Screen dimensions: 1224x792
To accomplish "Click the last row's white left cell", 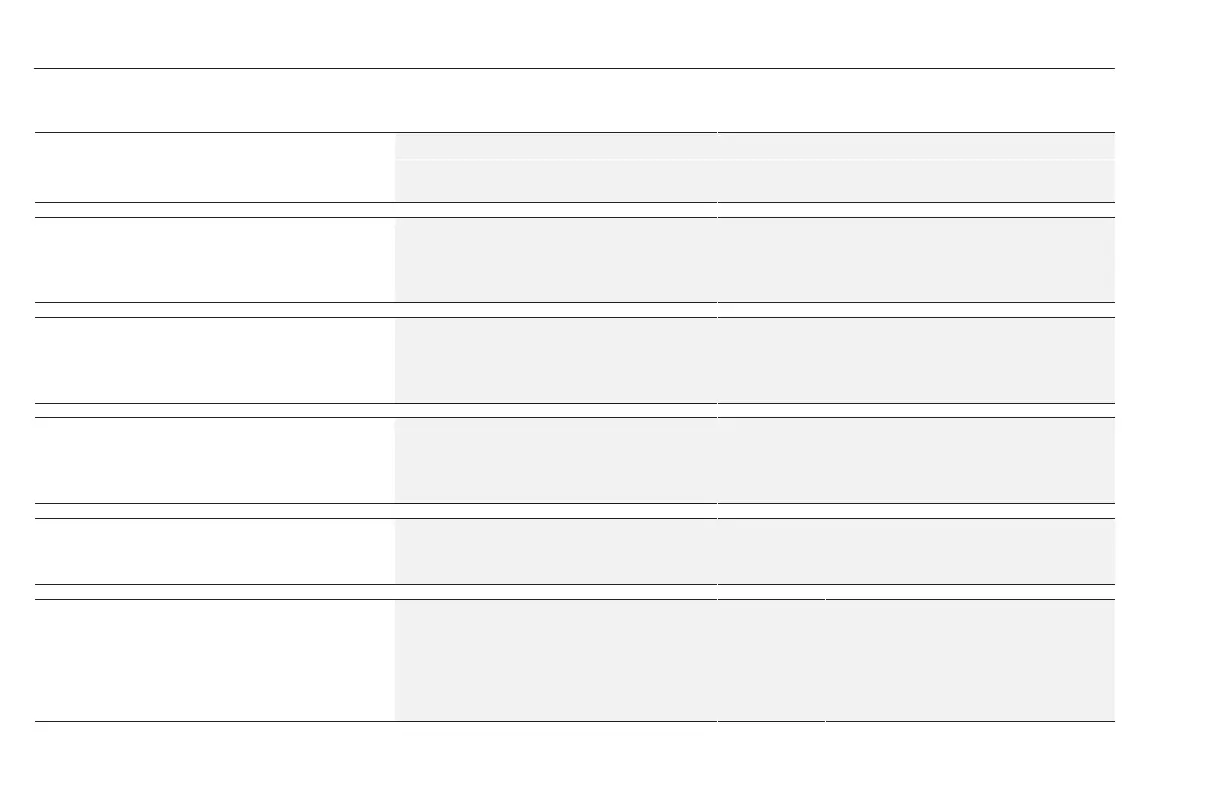I will pyautogui.click(x=215, y=660).
